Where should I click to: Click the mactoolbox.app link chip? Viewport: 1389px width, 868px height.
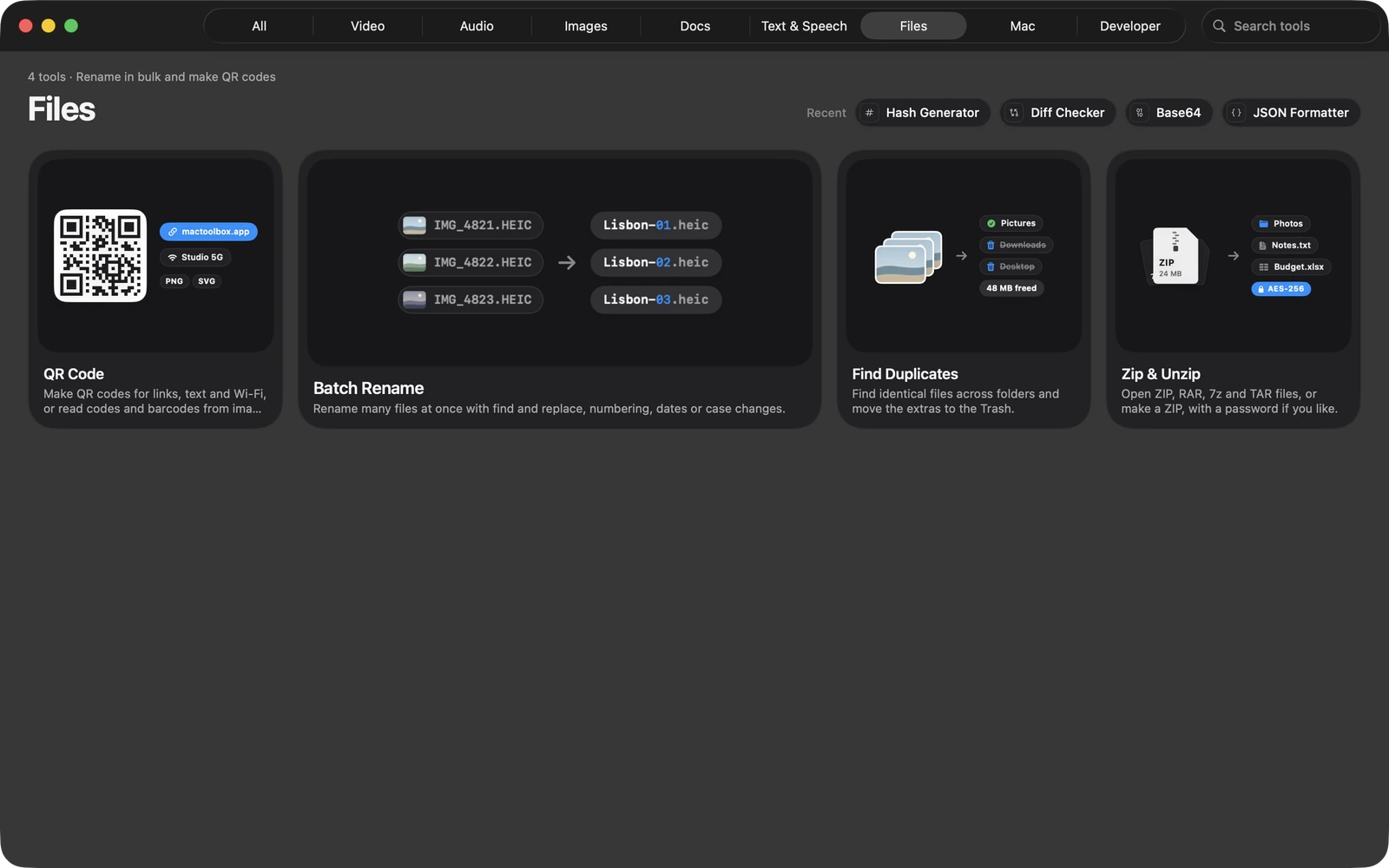[208, 232]
